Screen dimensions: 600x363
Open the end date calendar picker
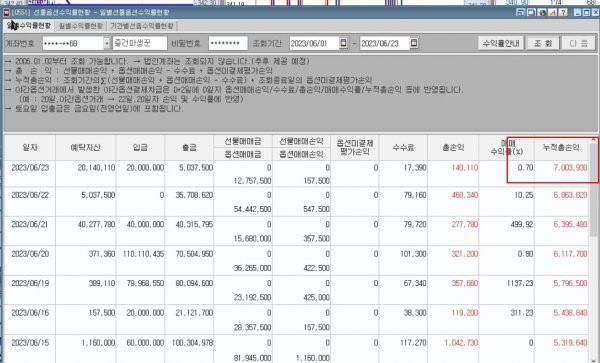414,43
